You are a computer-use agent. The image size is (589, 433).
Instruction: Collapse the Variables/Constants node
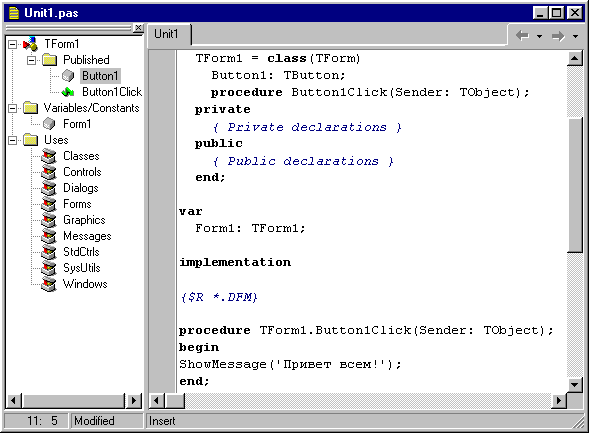pyautogui.click(x=12, y=108)
